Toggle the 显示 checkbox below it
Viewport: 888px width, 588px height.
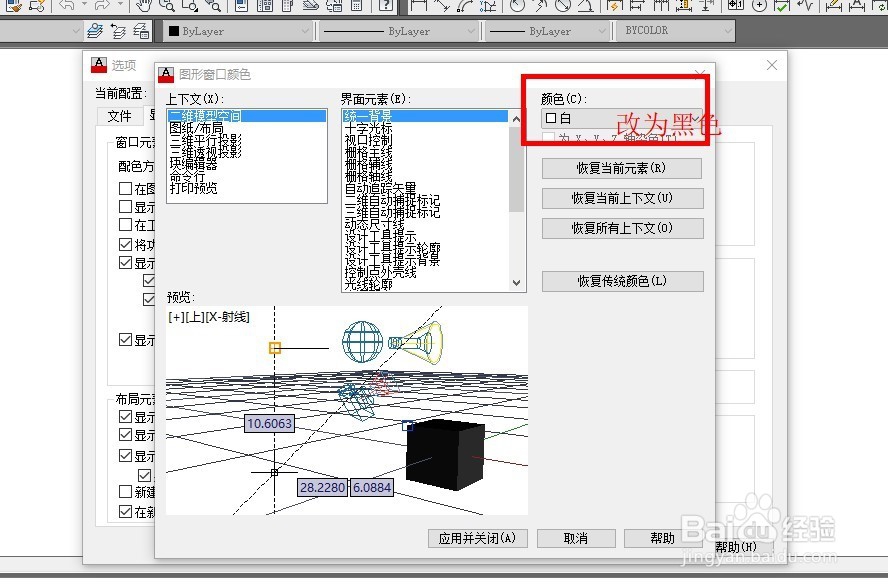click(125, 262)
